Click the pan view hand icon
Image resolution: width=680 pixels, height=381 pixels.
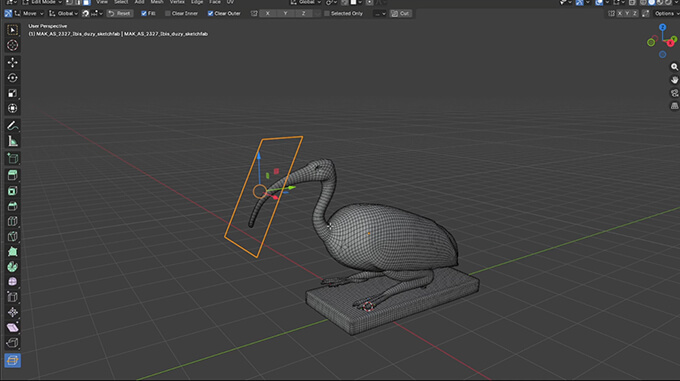point(674,80)
